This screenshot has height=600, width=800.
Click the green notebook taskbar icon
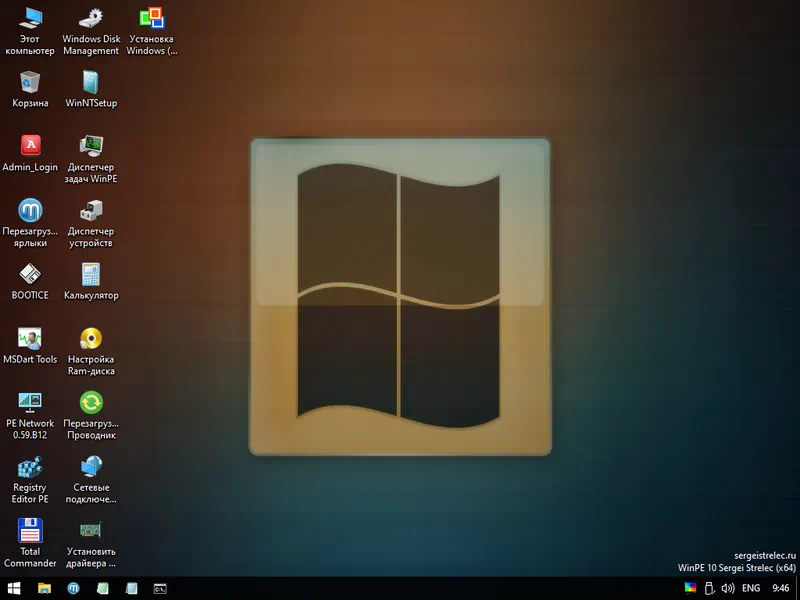pyautogui.click(x=103, y=588)
